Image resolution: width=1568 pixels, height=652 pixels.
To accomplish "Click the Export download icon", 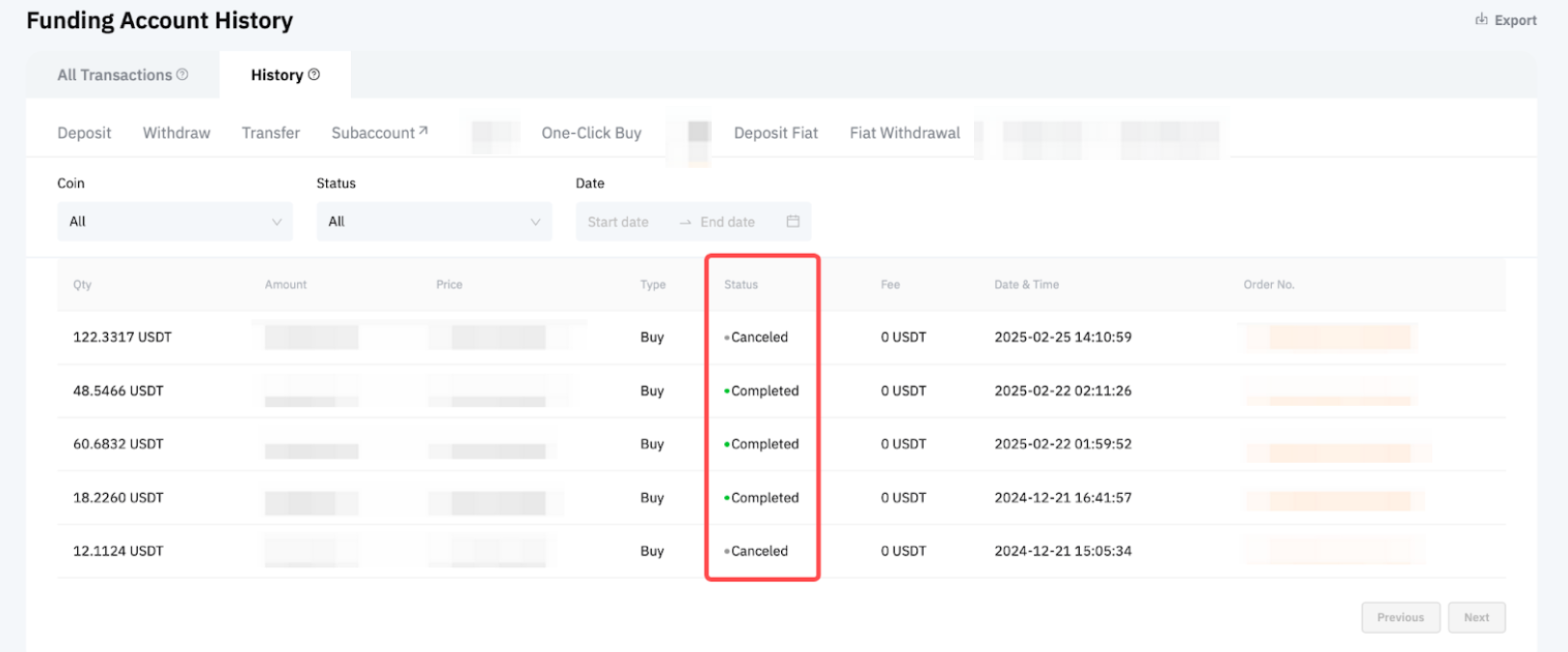I will 1481,19.
